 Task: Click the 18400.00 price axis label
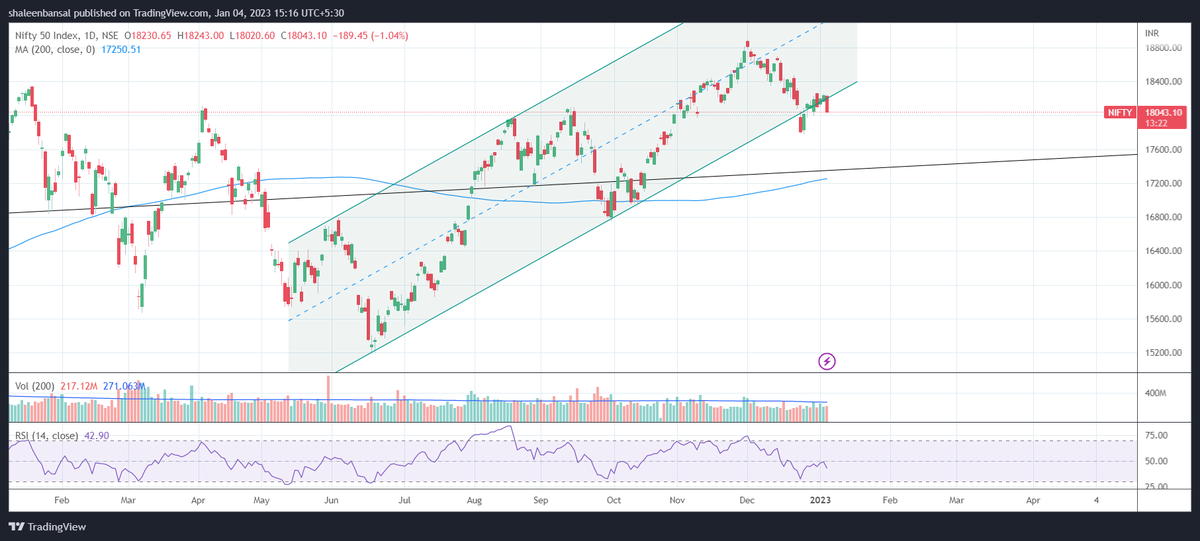click(x=1163, y=82)
